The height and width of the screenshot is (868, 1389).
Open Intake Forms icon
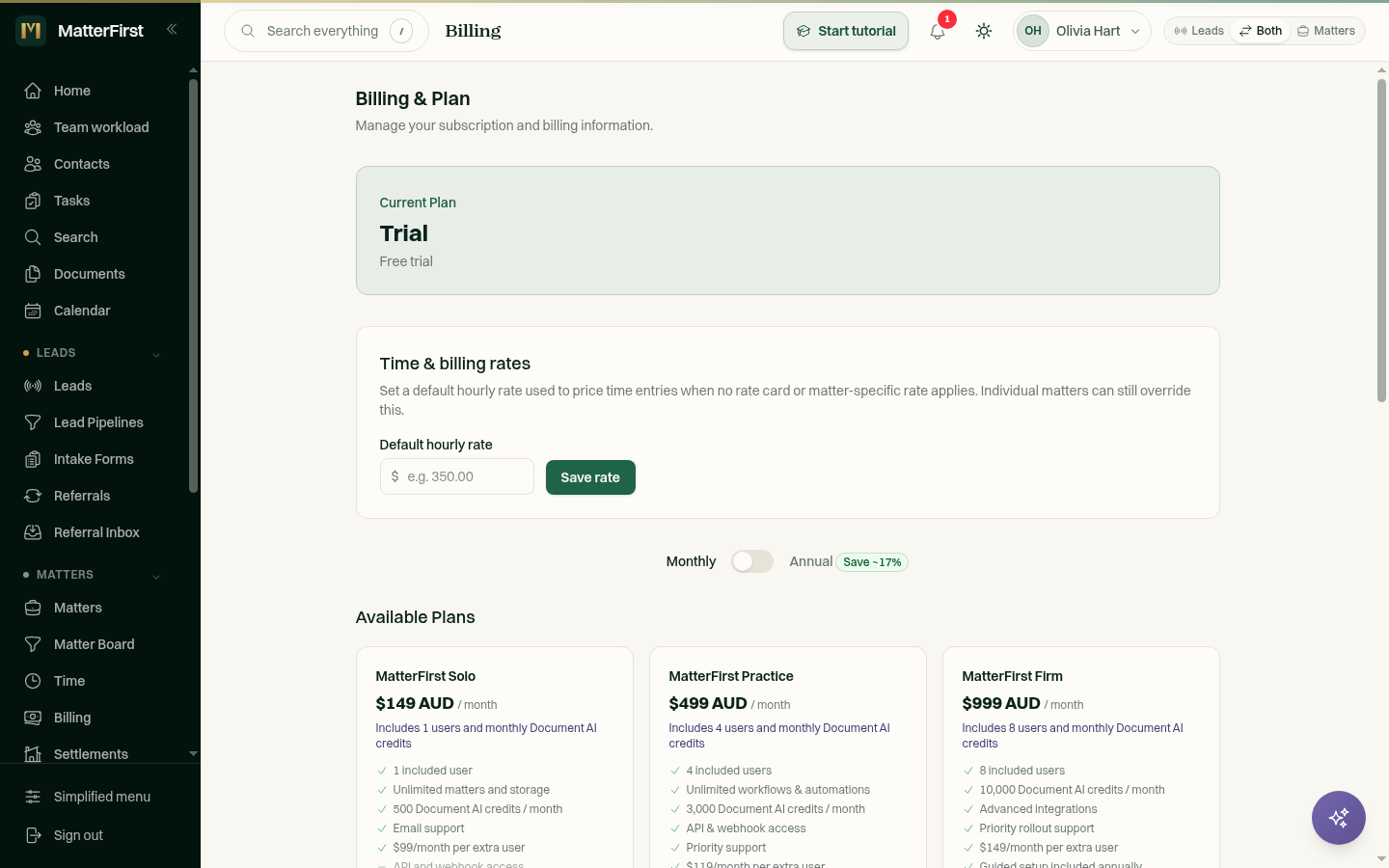pos(33,459)
